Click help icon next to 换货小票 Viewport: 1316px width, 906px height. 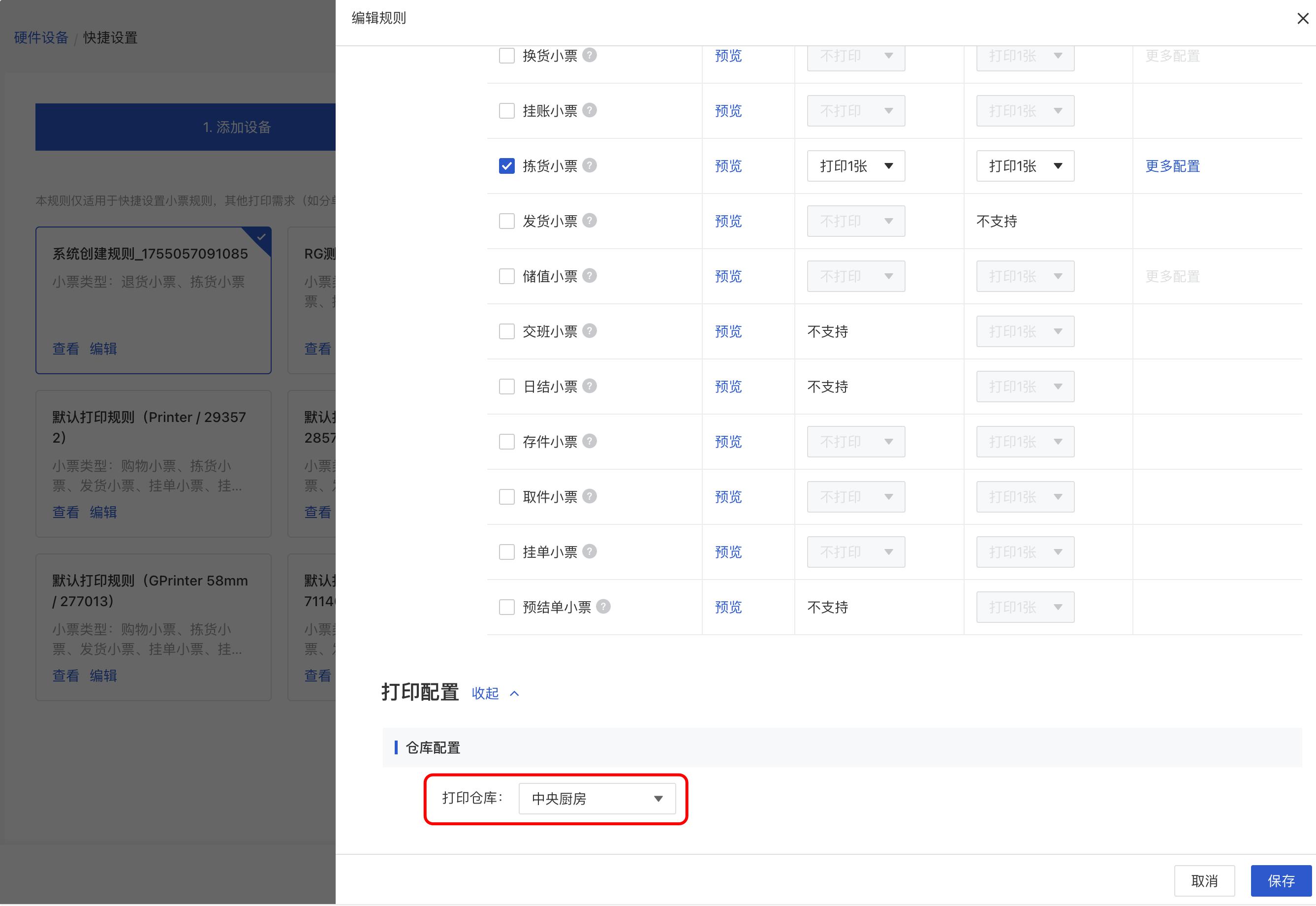point(590,55)
